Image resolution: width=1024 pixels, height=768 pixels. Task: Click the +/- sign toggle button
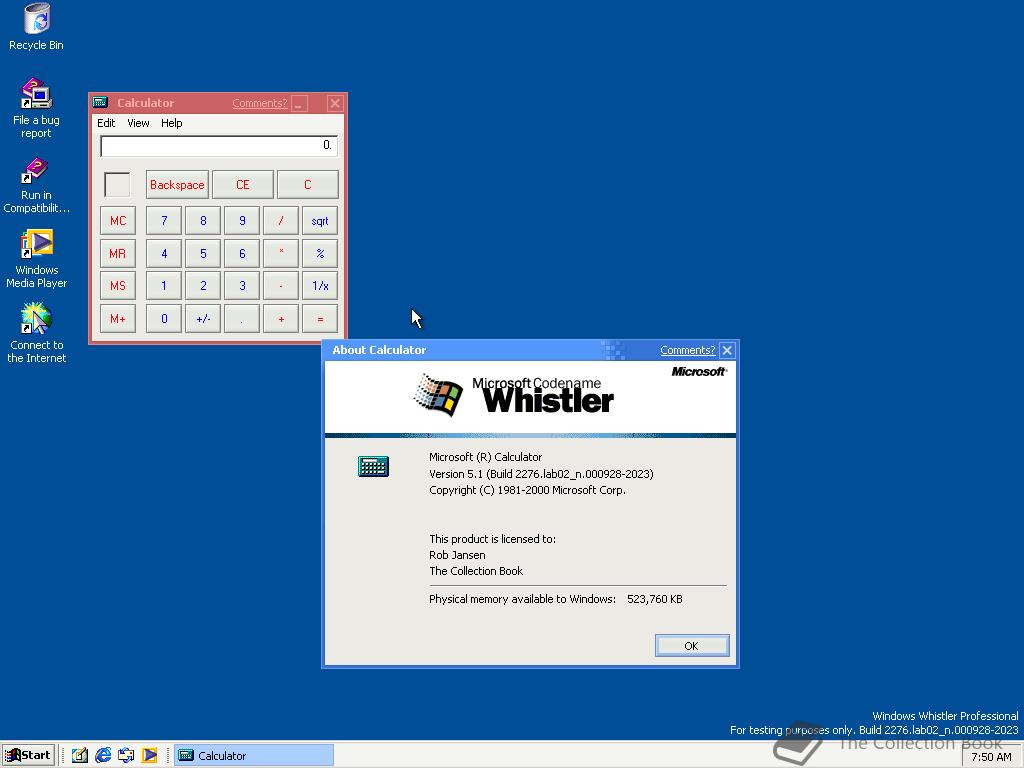(203, 319)
